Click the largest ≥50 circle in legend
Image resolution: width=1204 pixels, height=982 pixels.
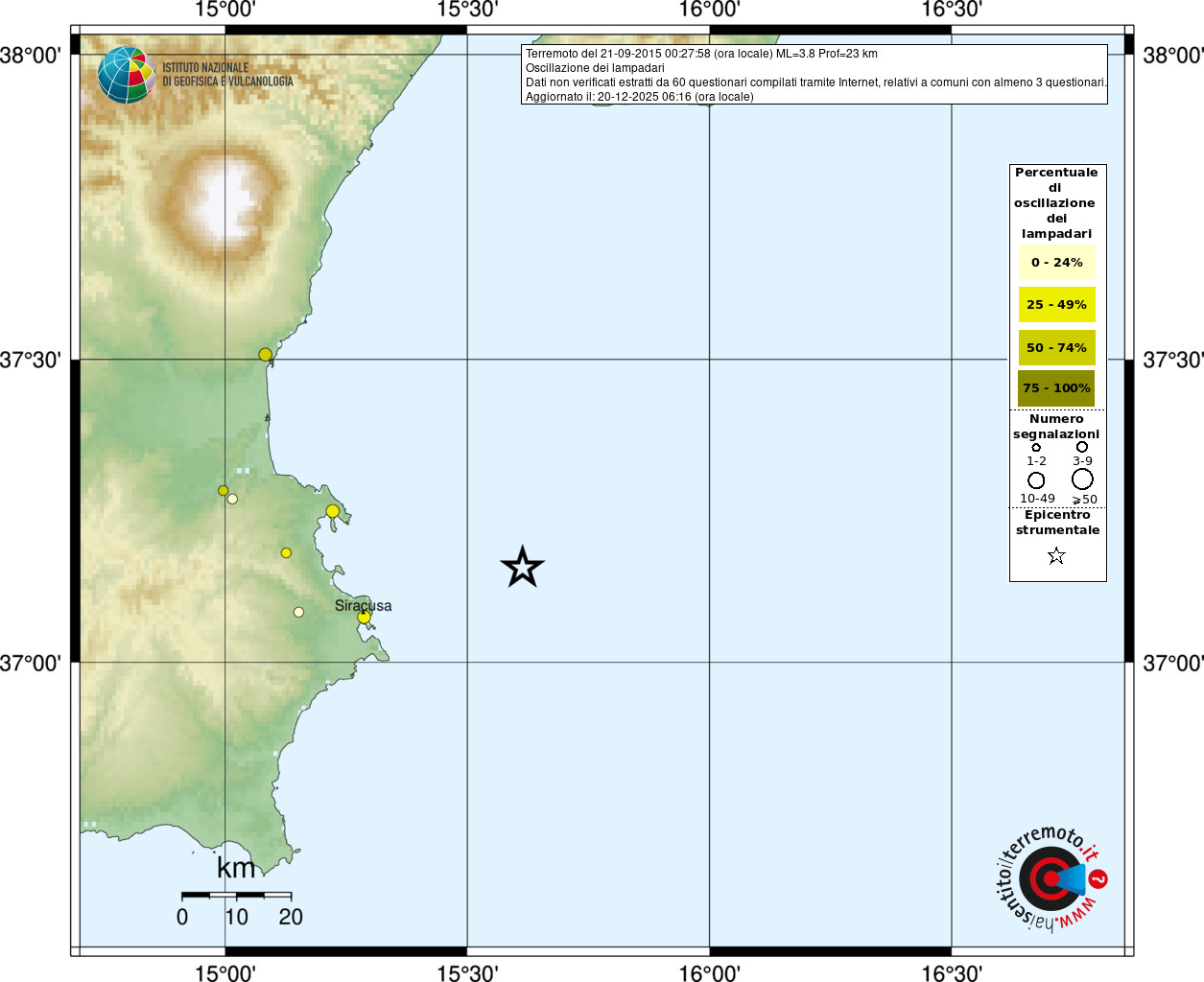(x=1082, y=479)
